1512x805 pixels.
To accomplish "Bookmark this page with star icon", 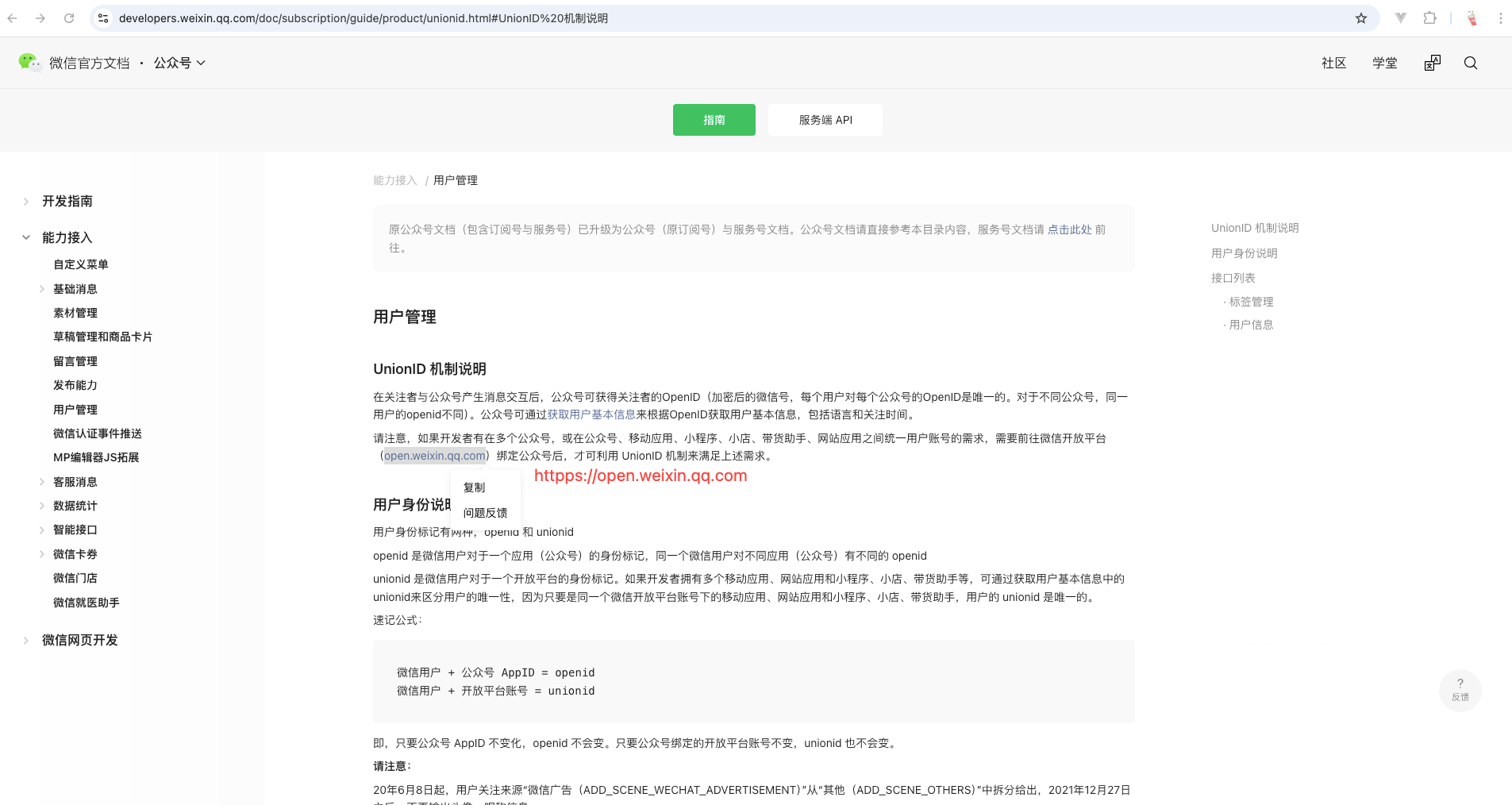I will [x=1361, y=18].
